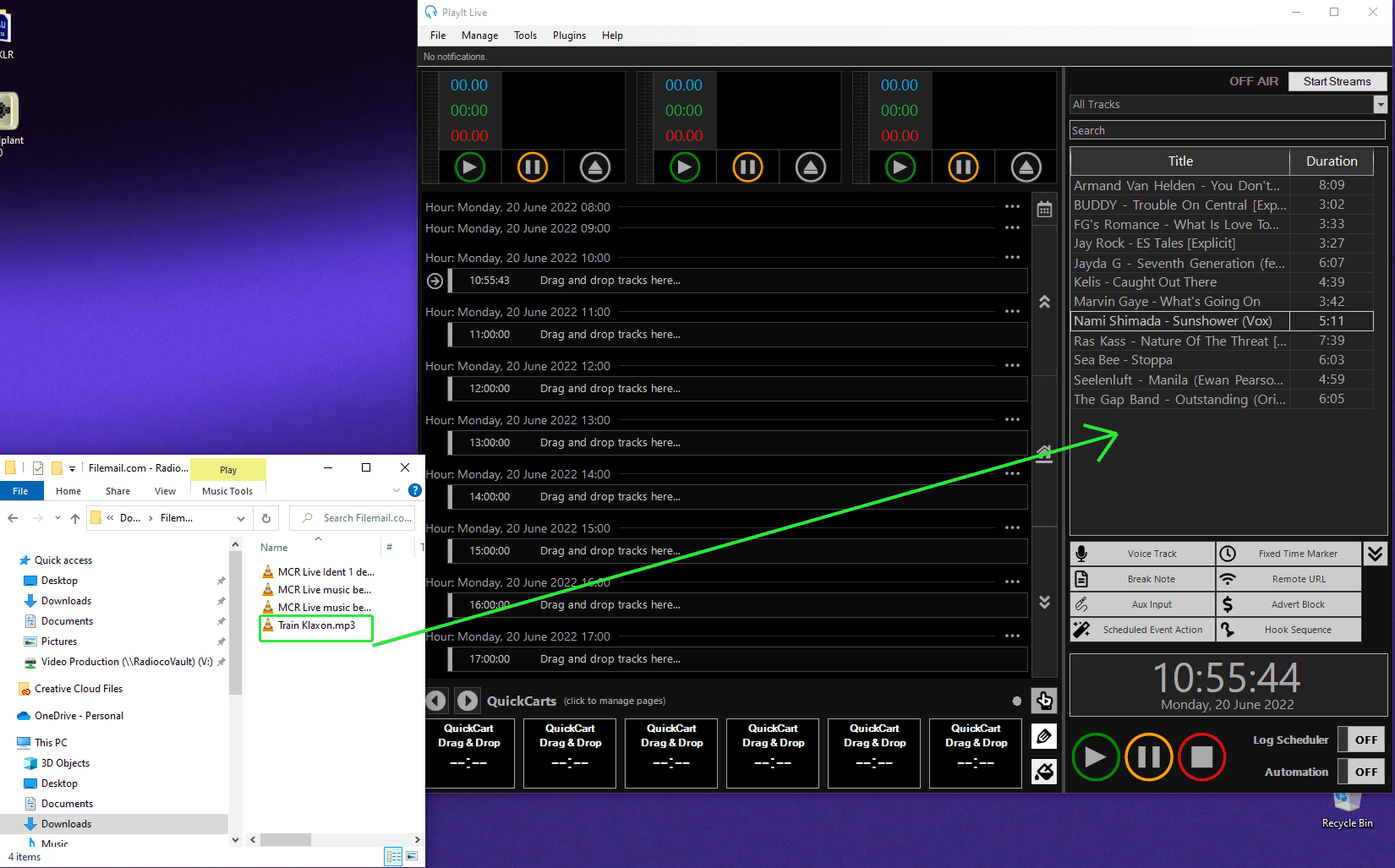The height and width of the screenshot is (868, 1395).
Task: Click the double-down chevron beside Fixed Time Marker
Action: [x=1376, y=553]
